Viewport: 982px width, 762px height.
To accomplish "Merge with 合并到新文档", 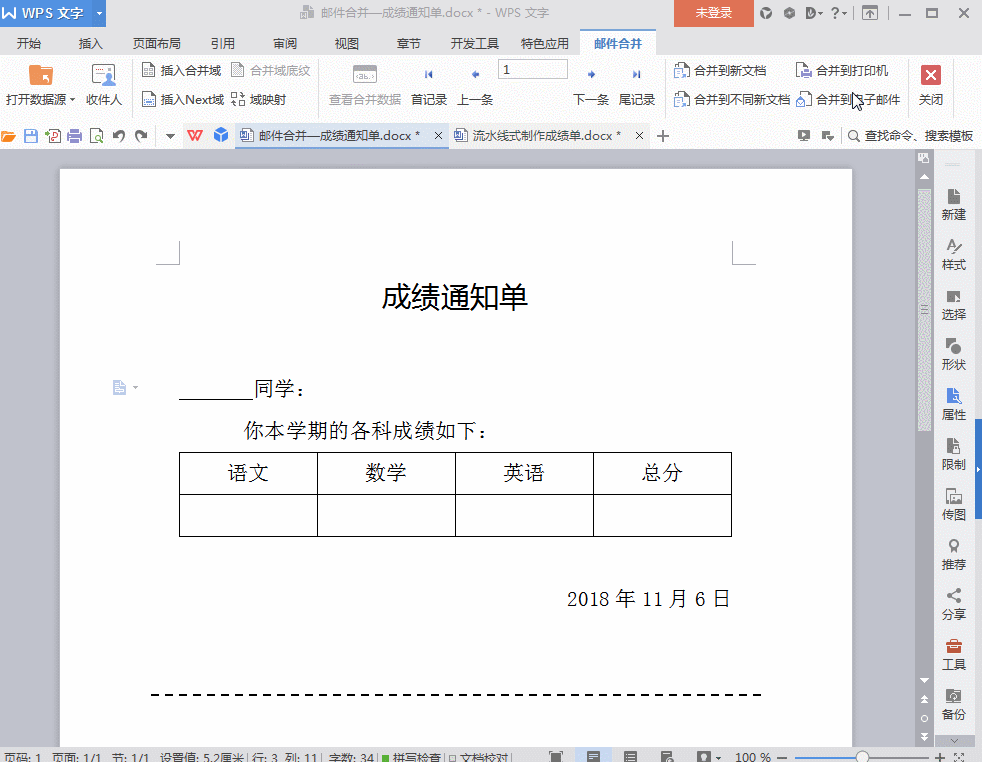I will 720,70.
